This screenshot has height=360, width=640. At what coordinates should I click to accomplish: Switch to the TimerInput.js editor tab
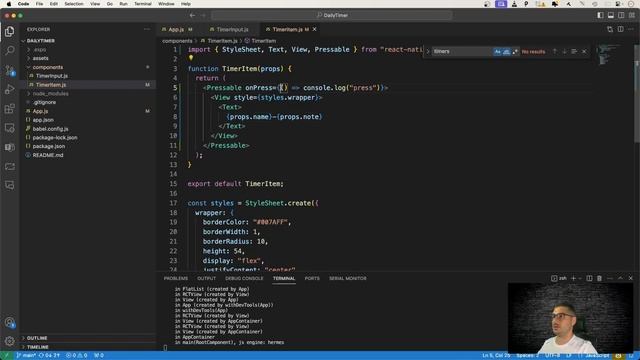click(x=232, y=29)
